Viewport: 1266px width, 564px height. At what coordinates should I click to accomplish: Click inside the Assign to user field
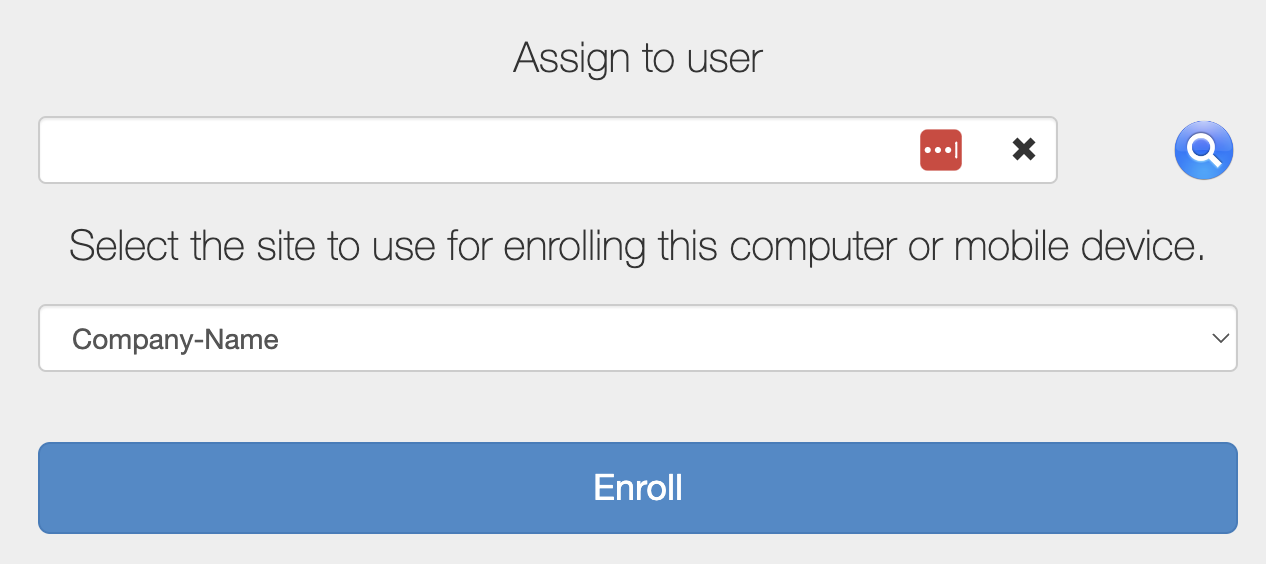[470, 150]
